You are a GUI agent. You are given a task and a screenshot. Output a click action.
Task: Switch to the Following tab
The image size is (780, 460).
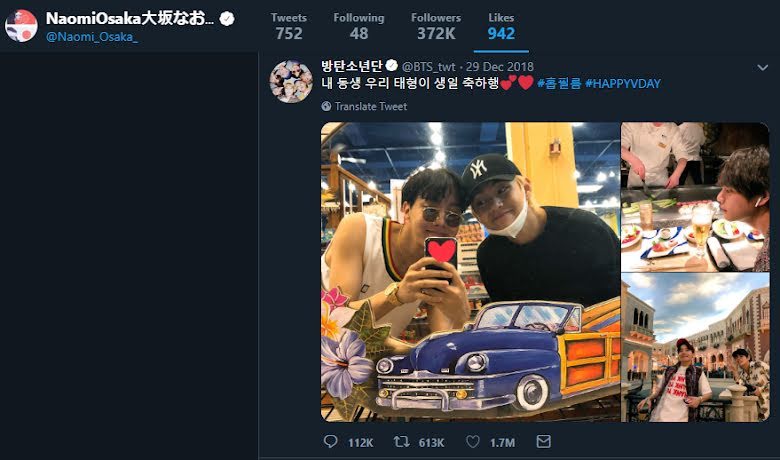[359, 26]
